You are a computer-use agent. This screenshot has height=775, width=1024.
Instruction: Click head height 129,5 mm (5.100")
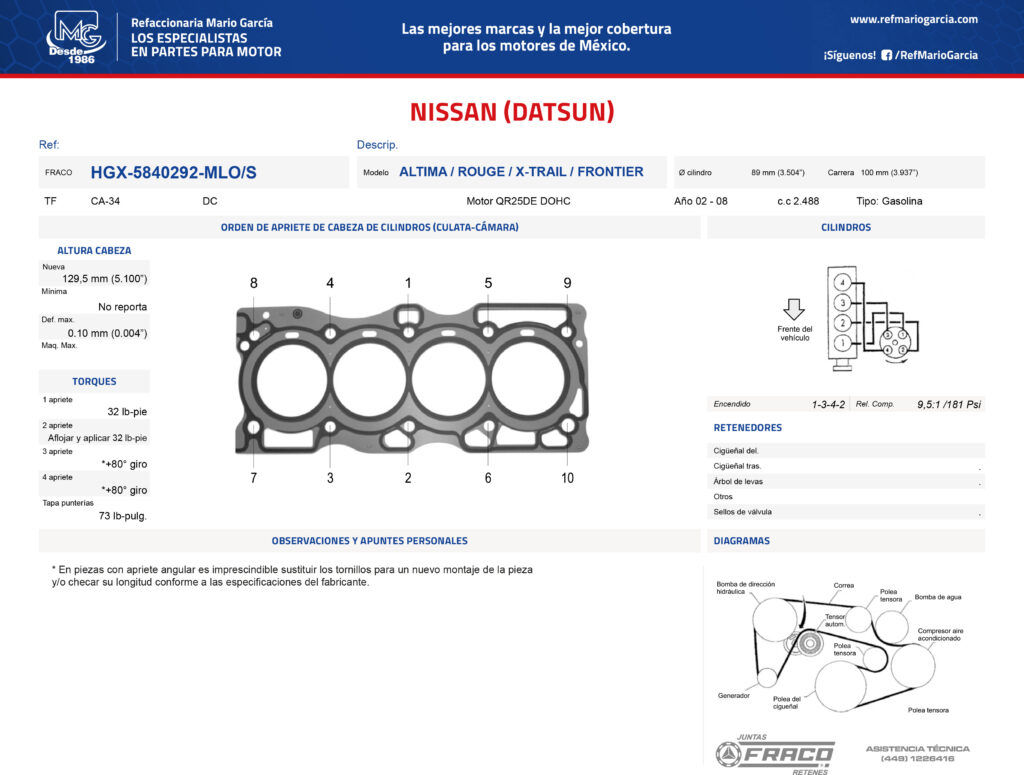click(104, 279)
